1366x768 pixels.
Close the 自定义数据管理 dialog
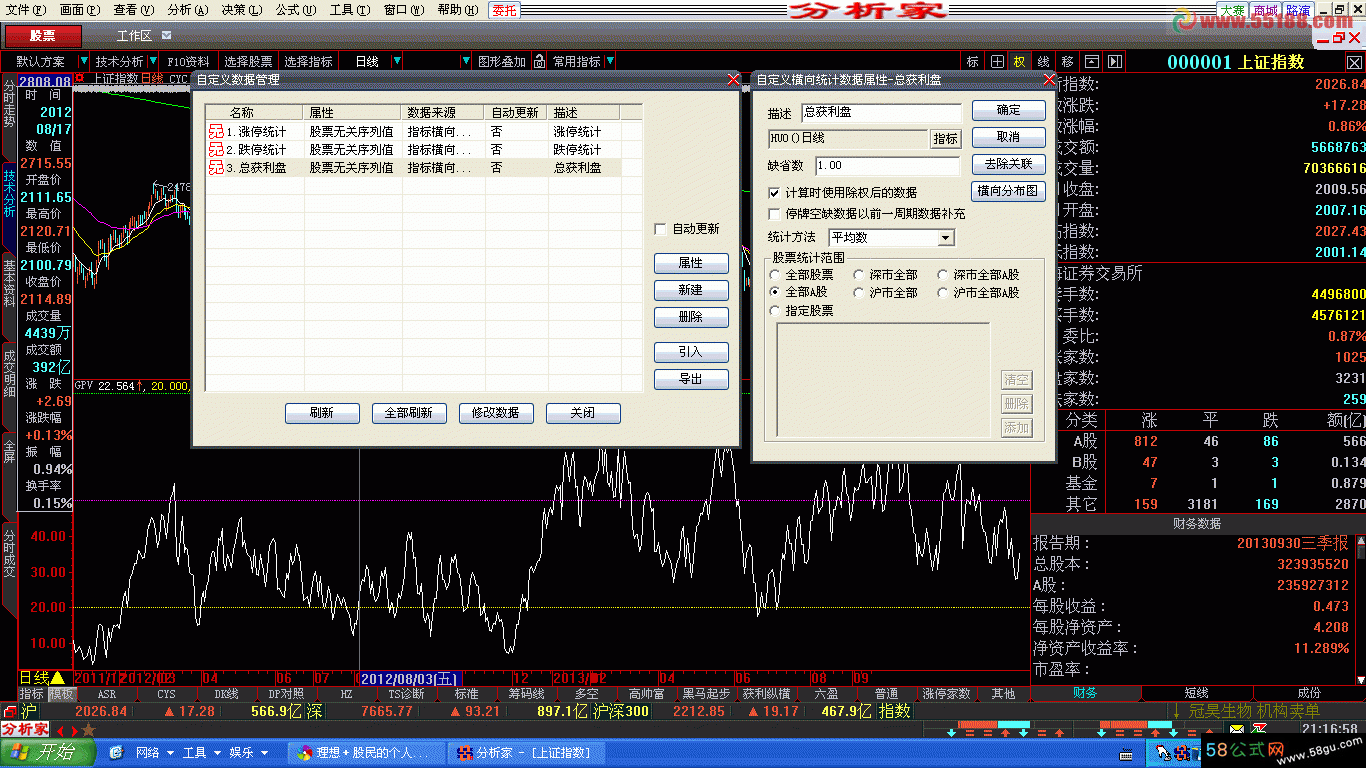click(x=733, y=80)
